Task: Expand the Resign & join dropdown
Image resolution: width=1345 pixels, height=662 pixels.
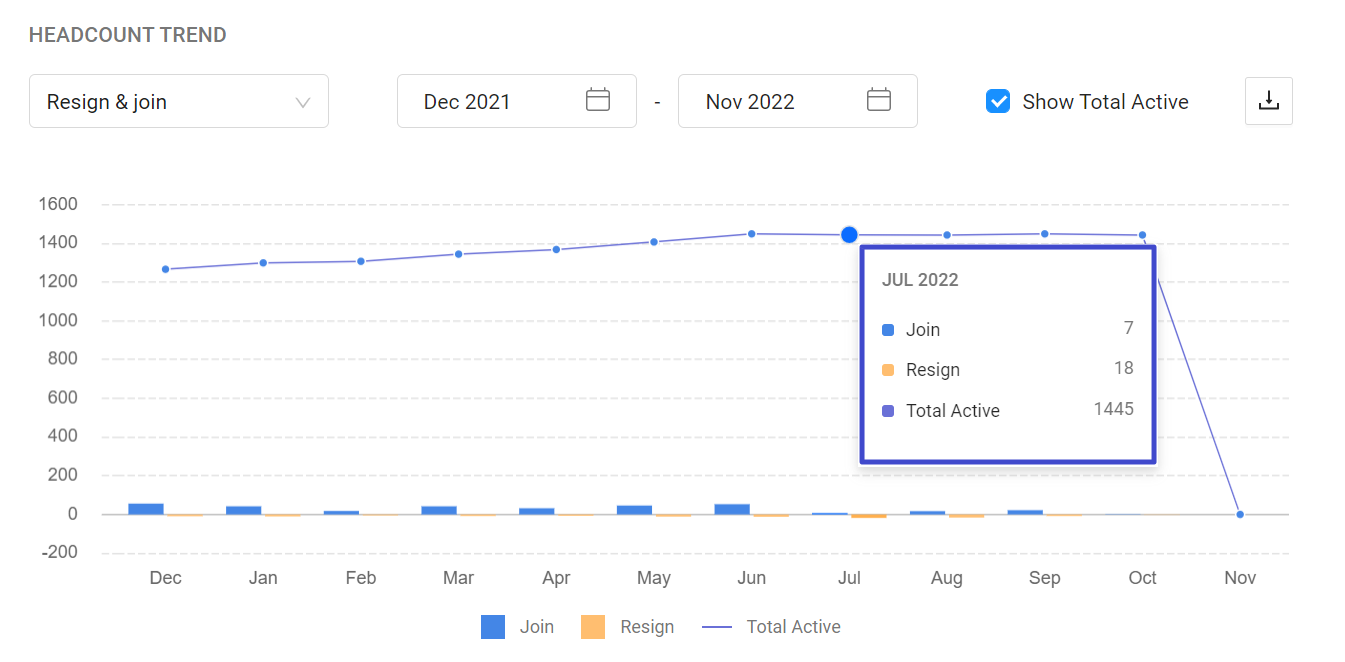Action: pyautogui.click(x=178, y=101)
